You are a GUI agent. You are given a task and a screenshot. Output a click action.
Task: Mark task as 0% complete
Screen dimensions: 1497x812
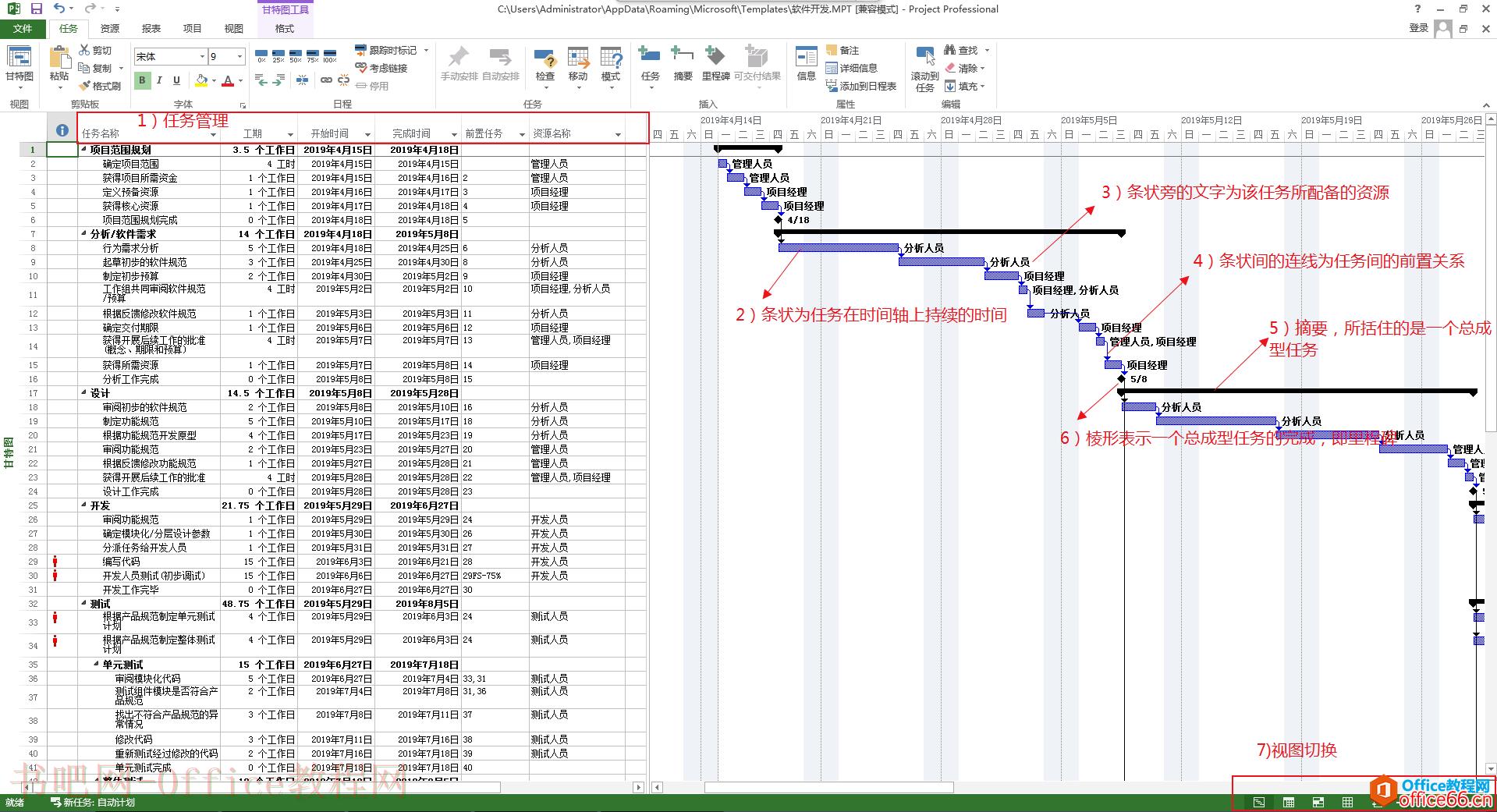pos(261,55)
